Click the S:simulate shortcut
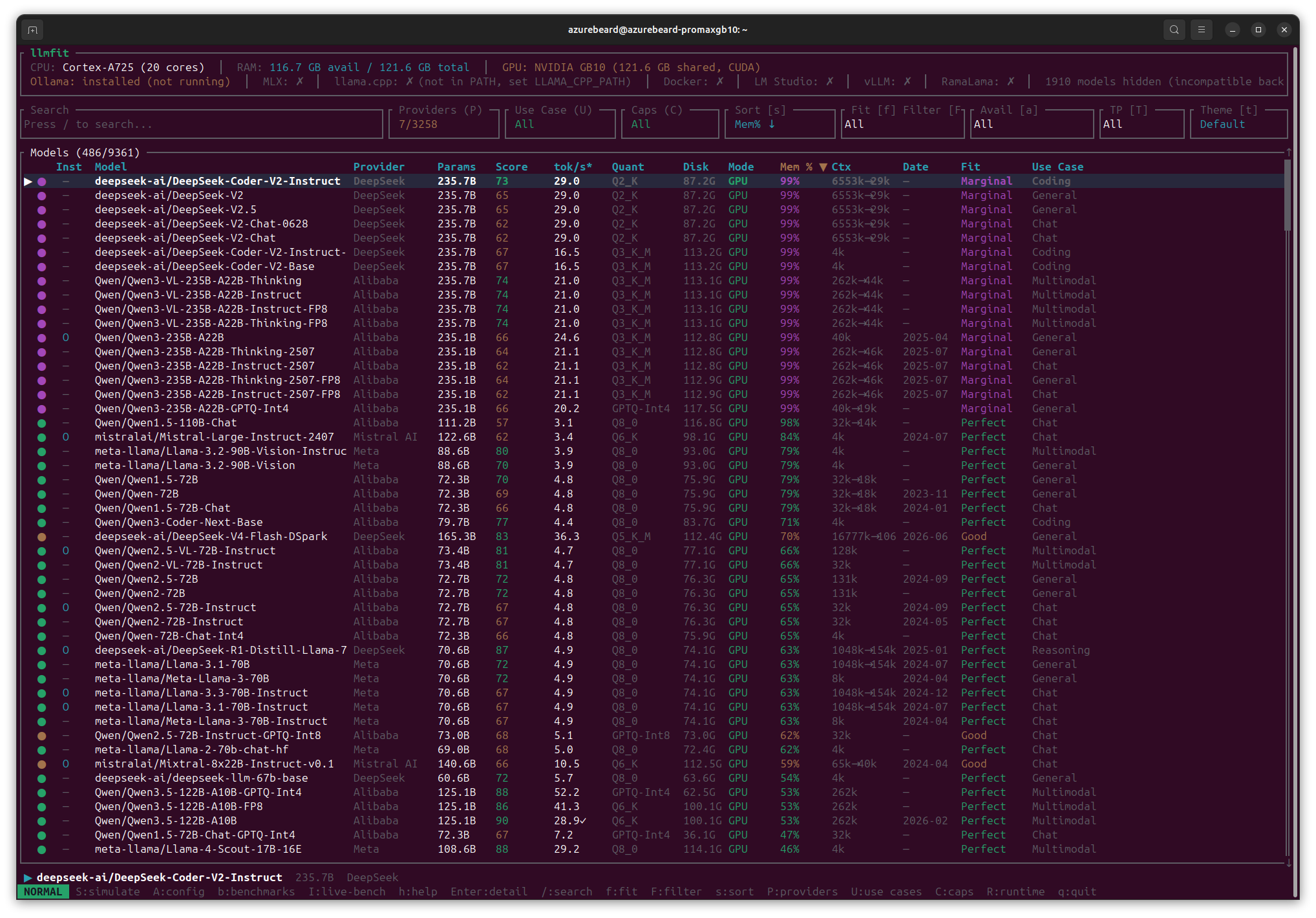 pyautogui.click(x=107, y=892)
